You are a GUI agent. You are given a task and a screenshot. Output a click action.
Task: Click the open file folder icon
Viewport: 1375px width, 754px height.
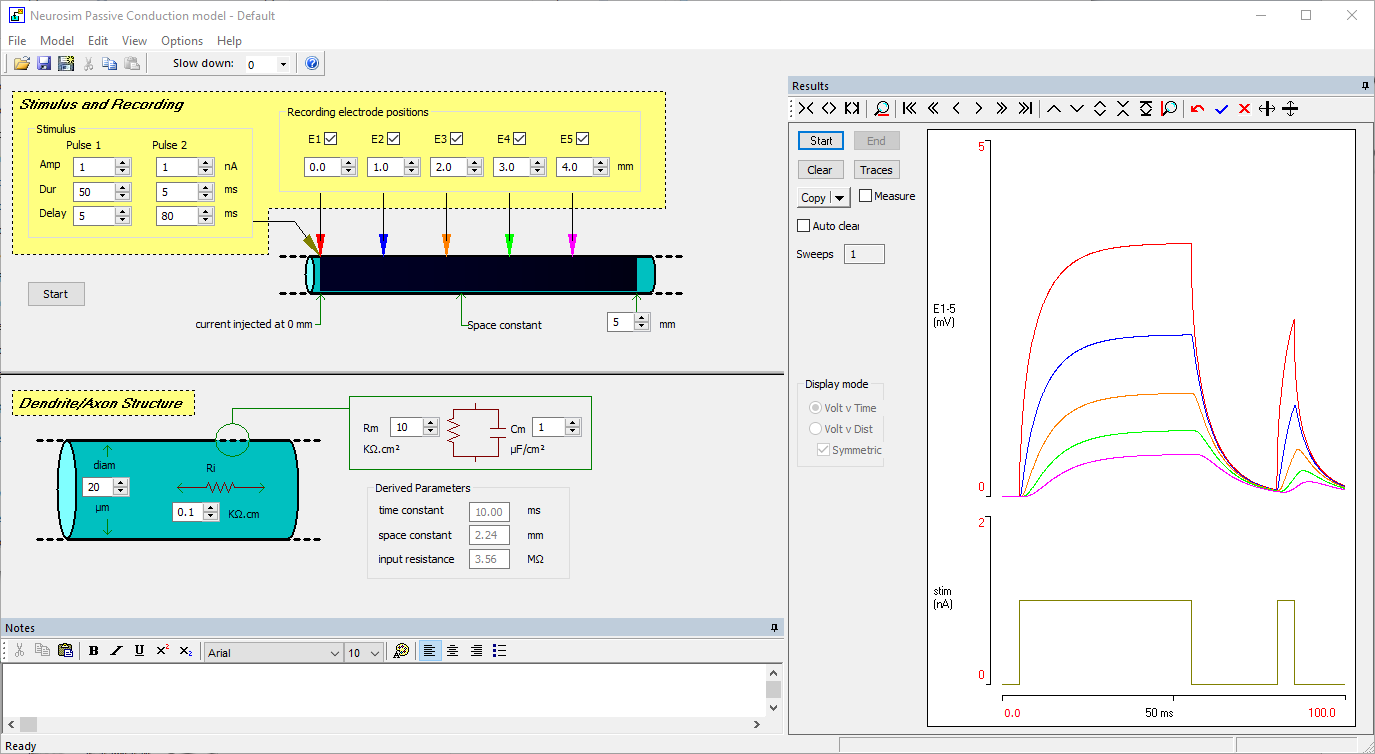click(x=21, y=64)
